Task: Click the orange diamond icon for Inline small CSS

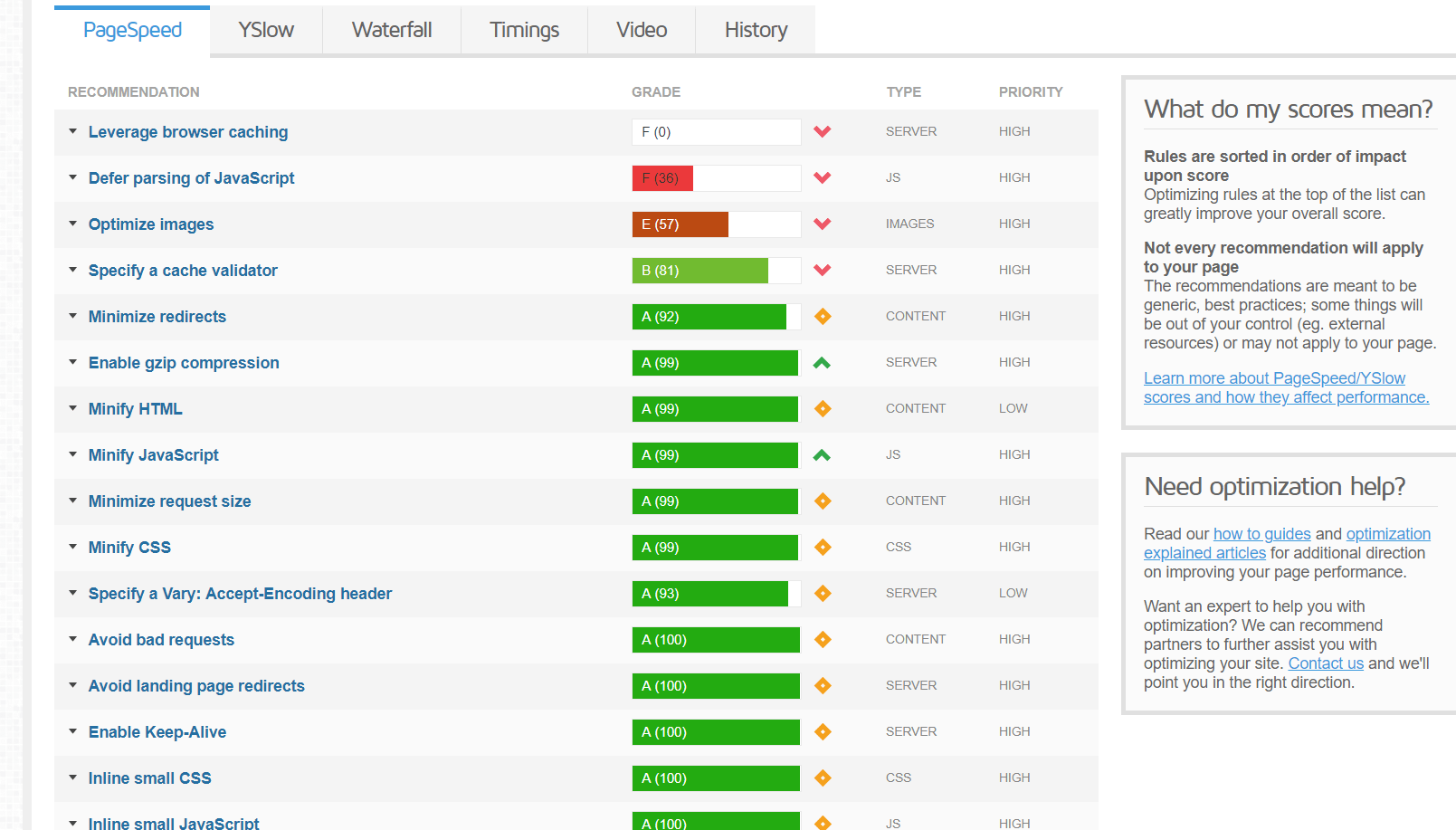Action: pos(823,778)
